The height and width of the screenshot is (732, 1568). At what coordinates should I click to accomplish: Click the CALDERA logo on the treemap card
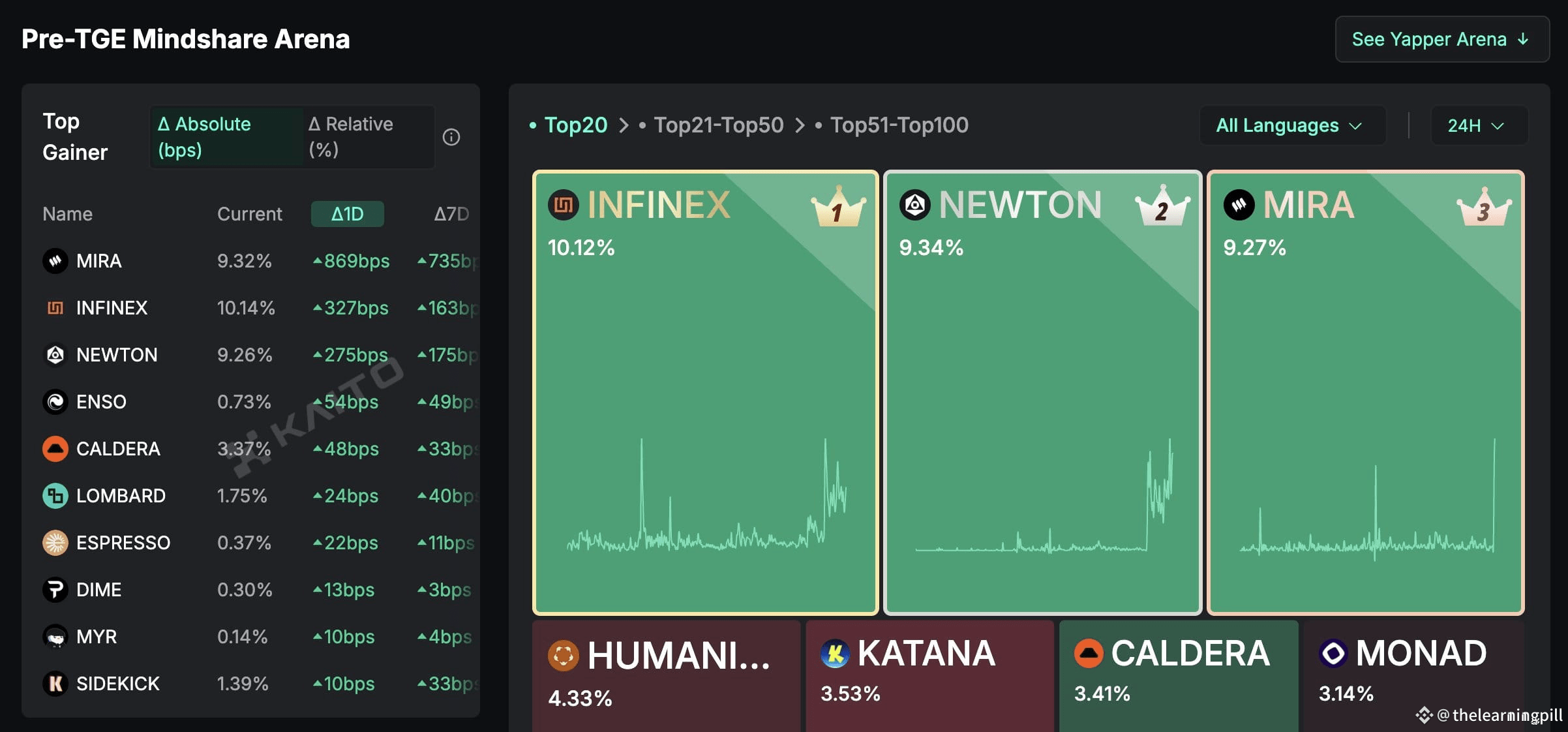coord(1089,653)
